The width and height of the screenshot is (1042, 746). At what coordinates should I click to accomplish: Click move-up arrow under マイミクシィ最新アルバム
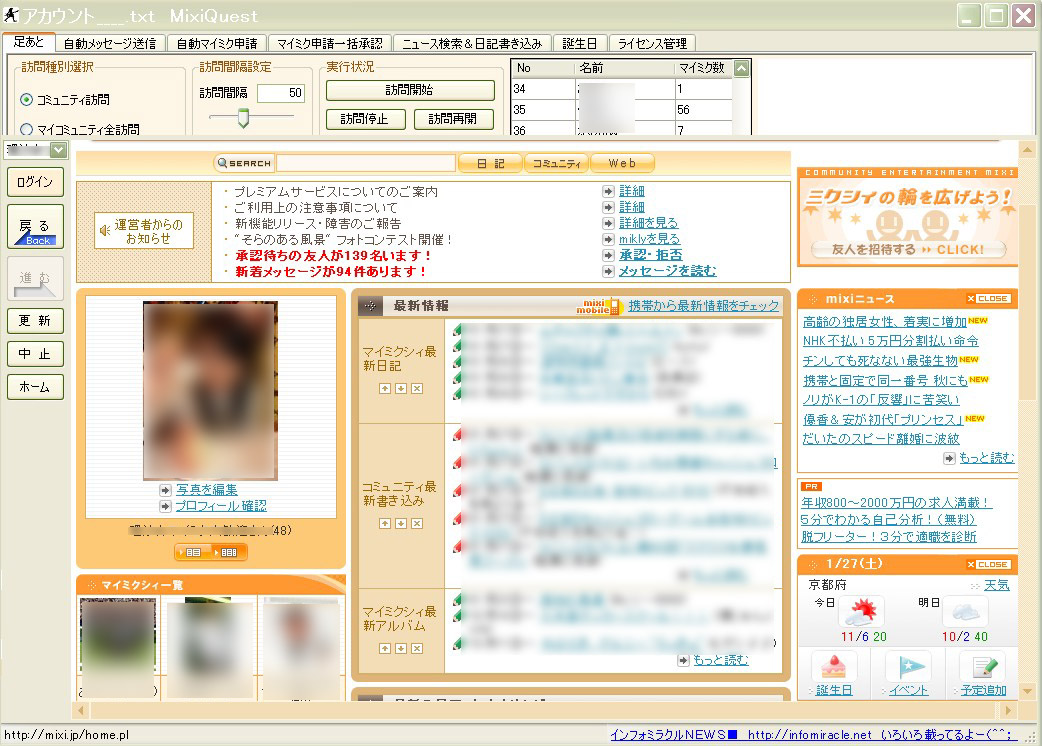(x=385, y=648)
